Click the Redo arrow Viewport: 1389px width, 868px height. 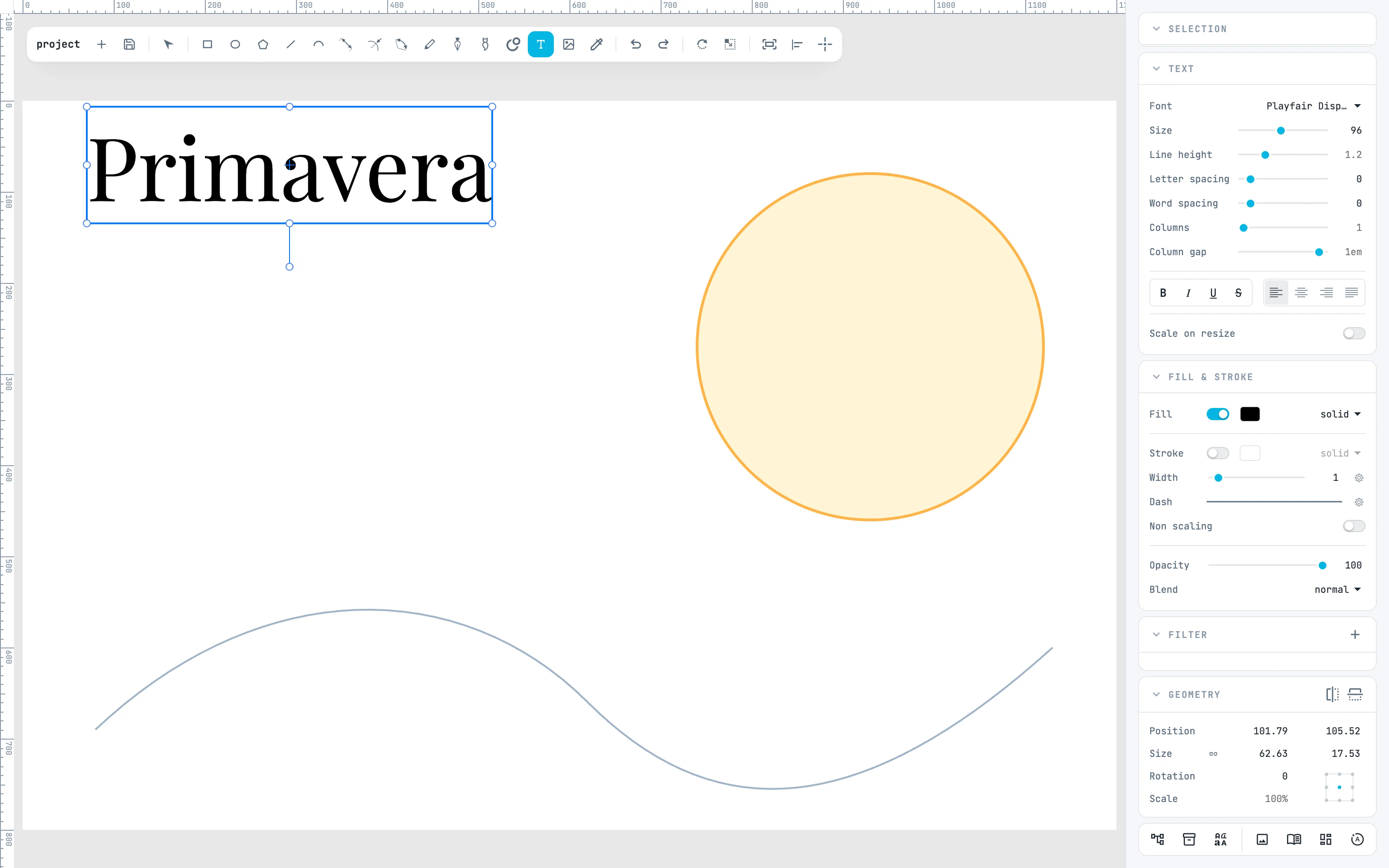pyautogui.click(x=664, y=44)
